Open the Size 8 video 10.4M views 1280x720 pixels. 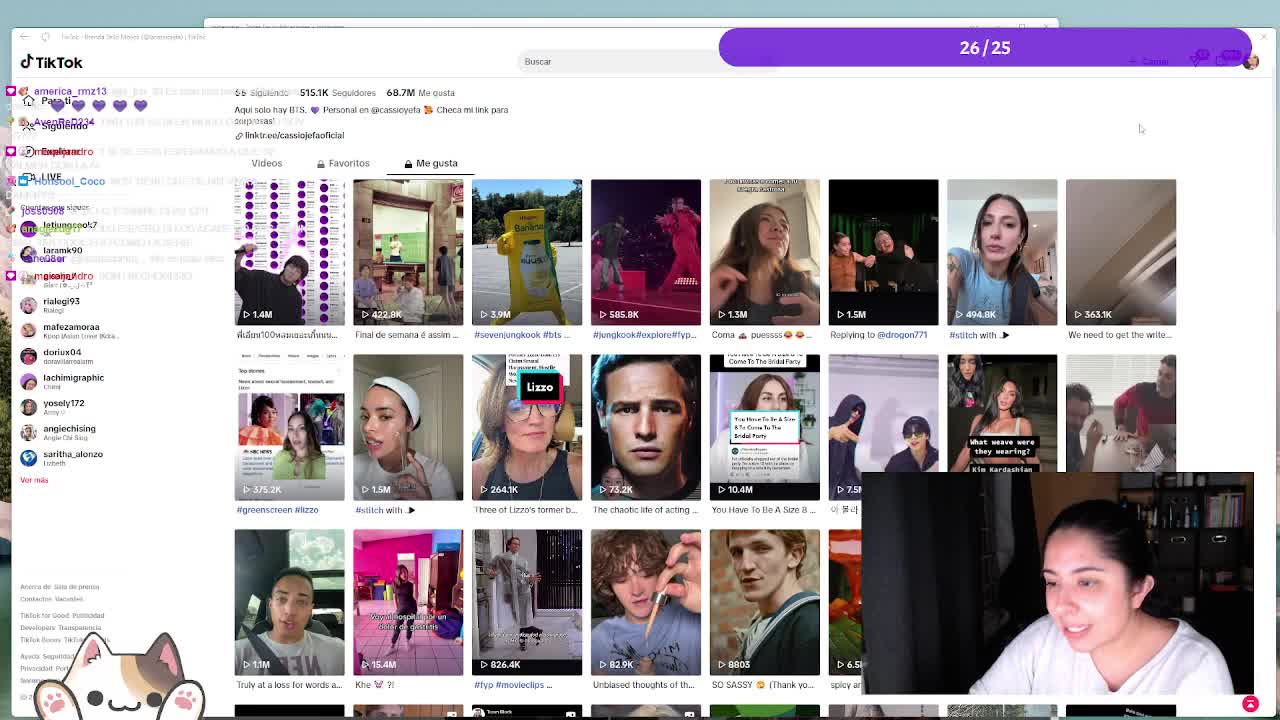765,427
